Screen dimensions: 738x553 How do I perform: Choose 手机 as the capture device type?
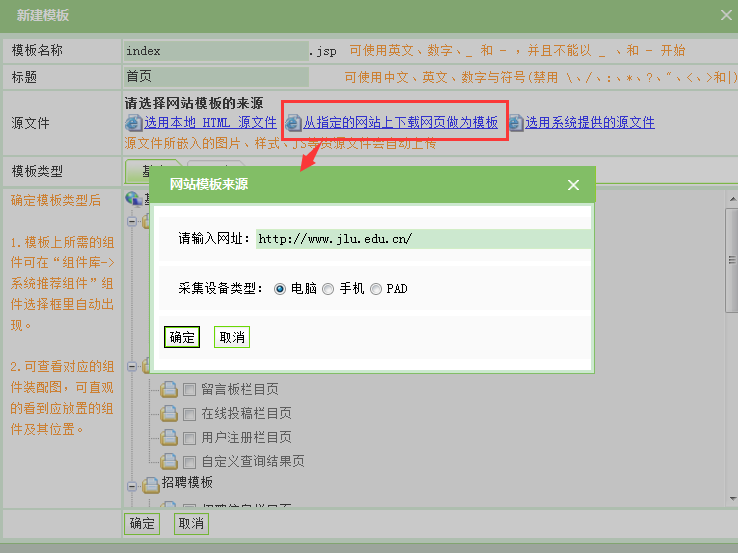(x=328, y=289)
